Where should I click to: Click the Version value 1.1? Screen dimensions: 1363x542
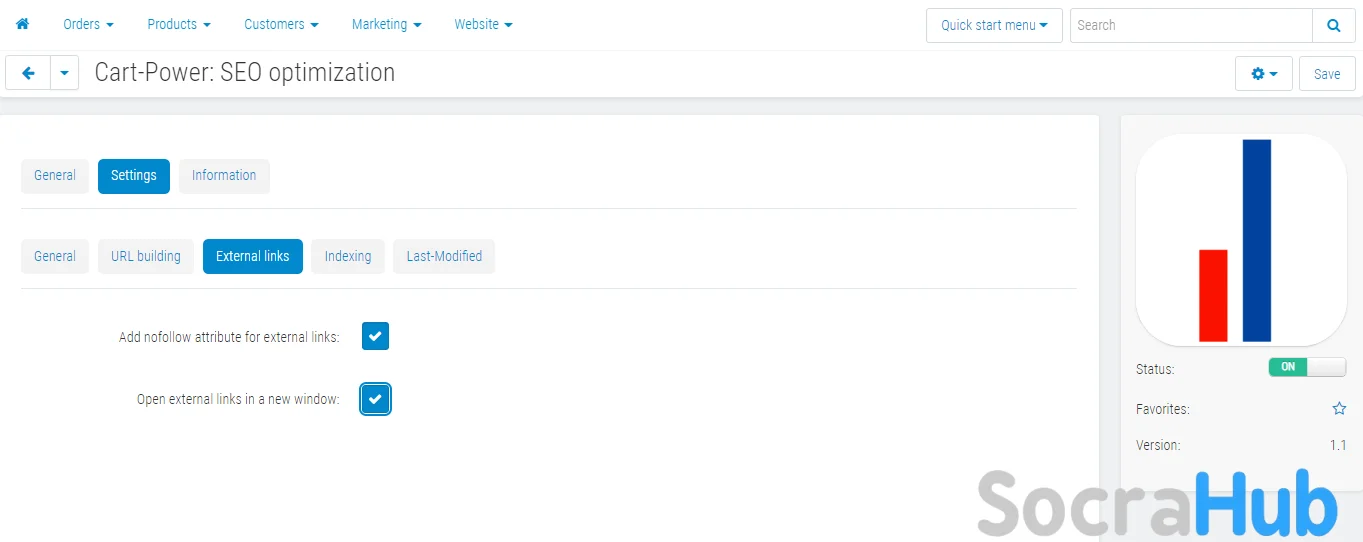click(x=1338, y=445)
